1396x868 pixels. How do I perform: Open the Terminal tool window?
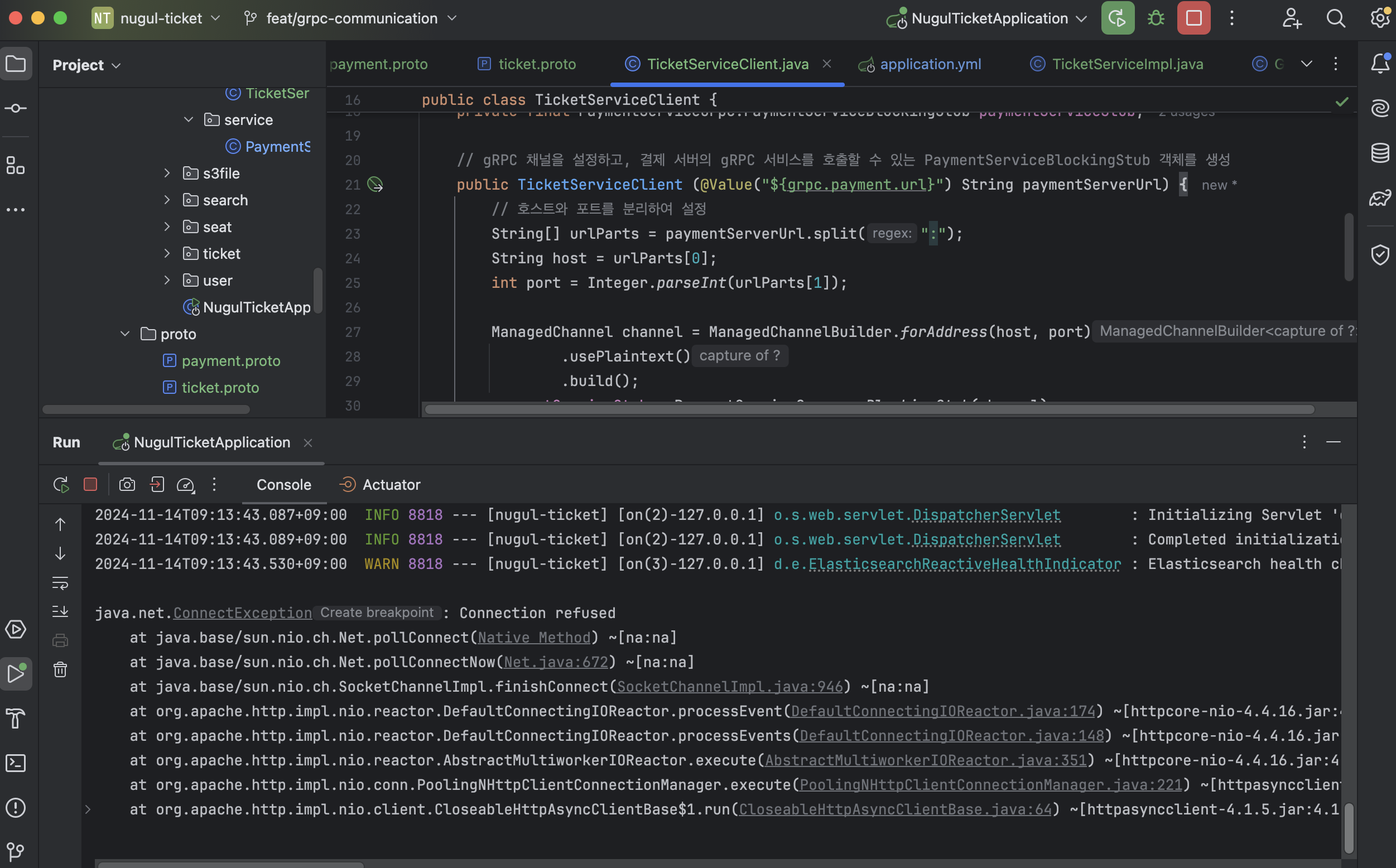click(16, 763)
